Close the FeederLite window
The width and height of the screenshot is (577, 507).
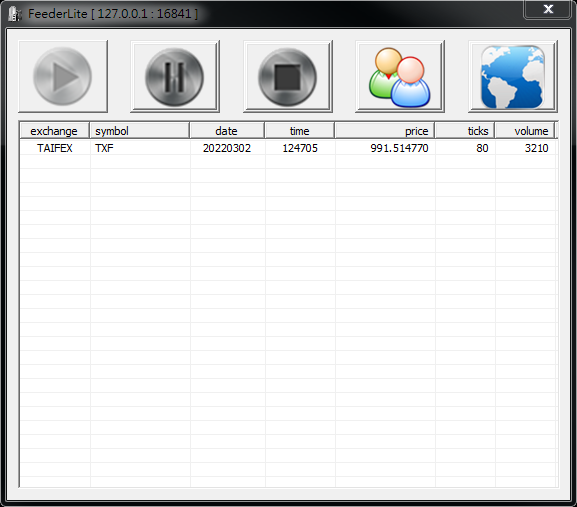[548, 9]
